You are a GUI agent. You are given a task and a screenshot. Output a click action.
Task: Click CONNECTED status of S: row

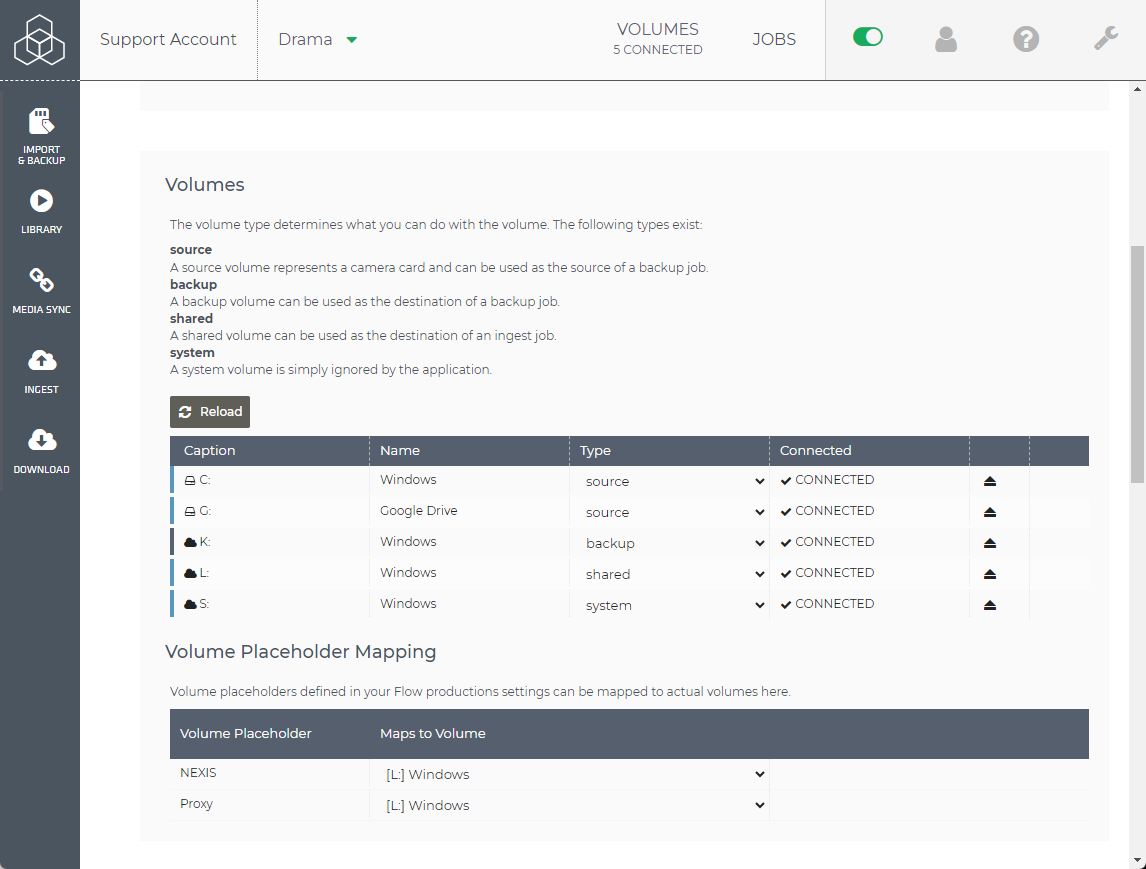(827, 604)
